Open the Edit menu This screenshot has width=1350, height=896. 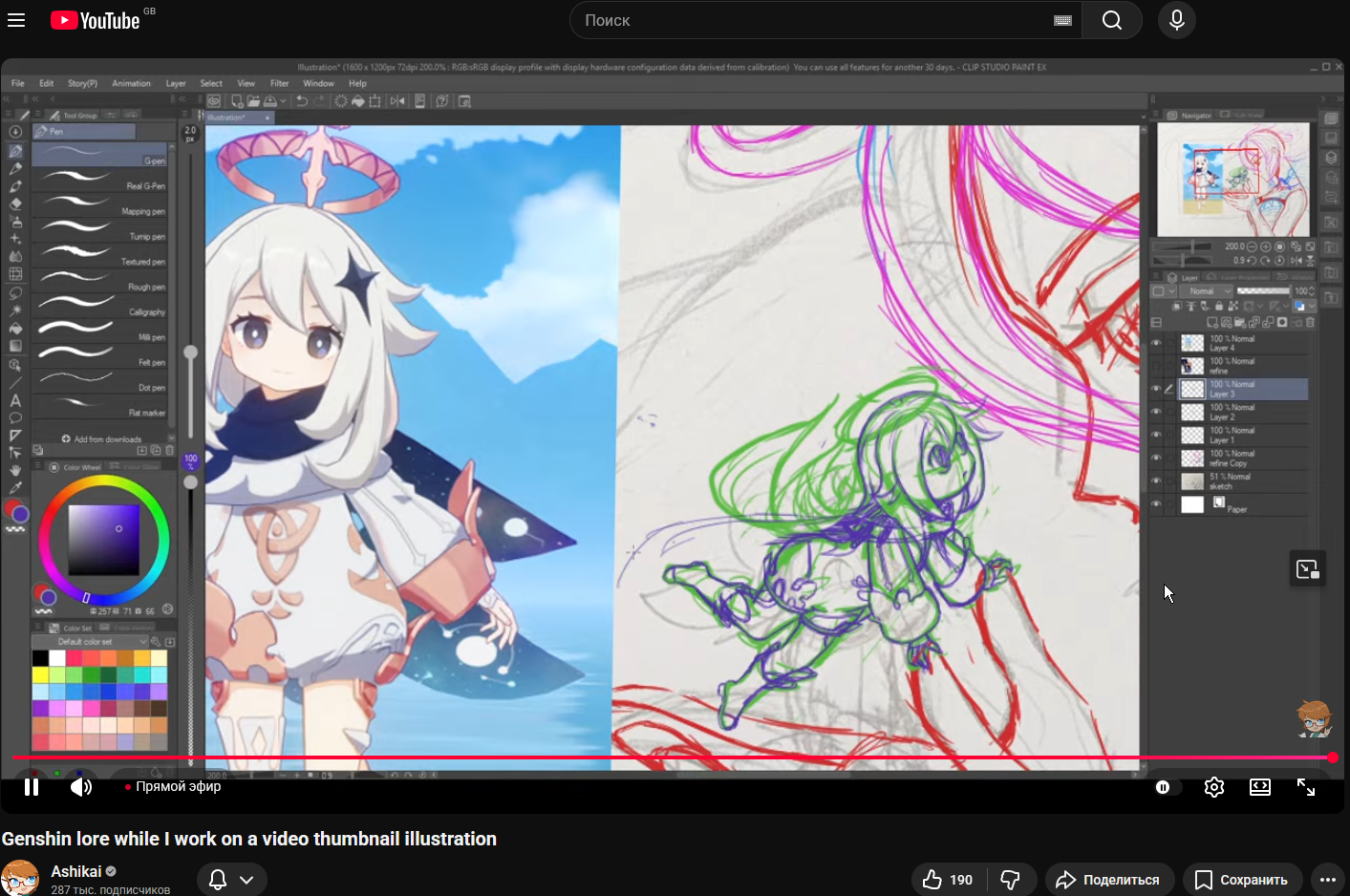(x=47, y=83)
